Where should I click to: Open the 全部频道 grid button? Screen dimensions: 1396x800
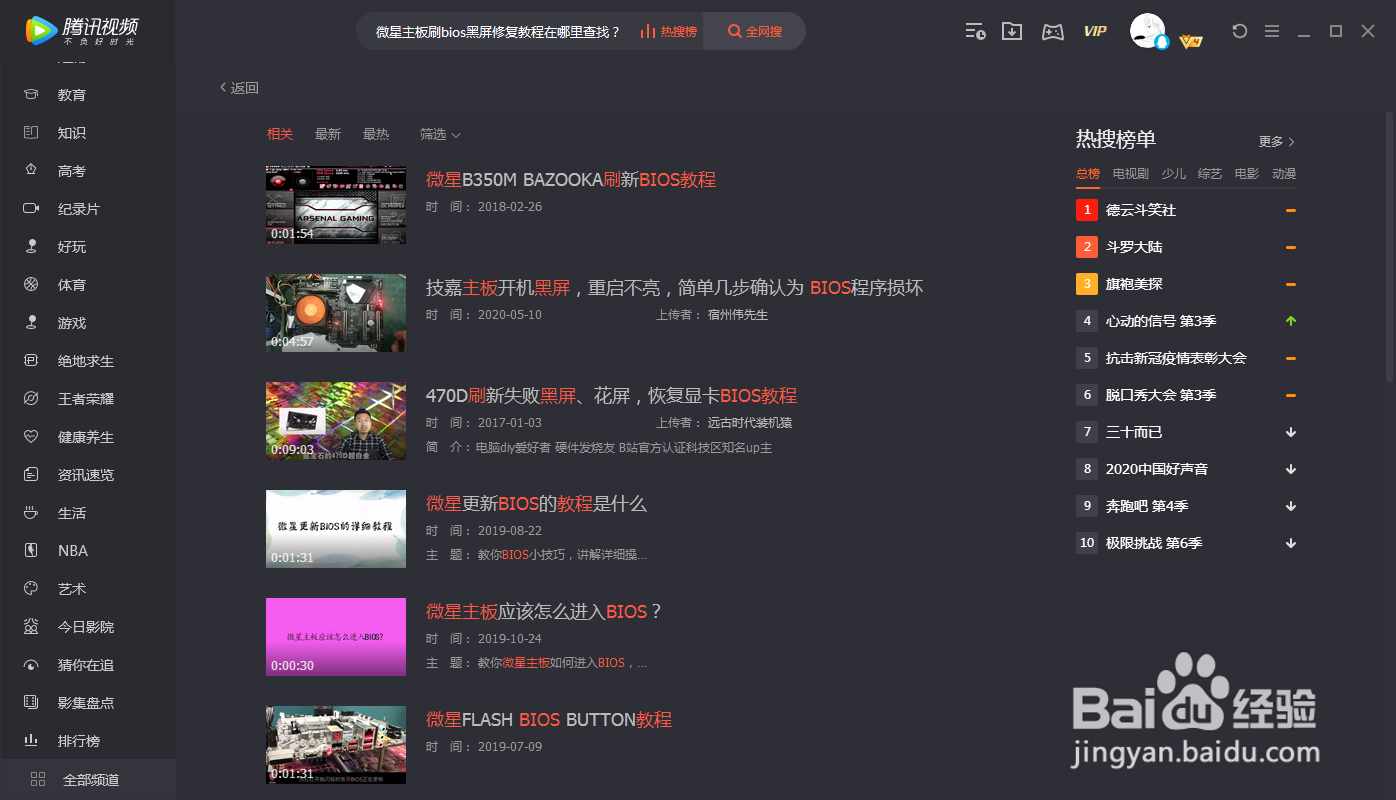88,779
